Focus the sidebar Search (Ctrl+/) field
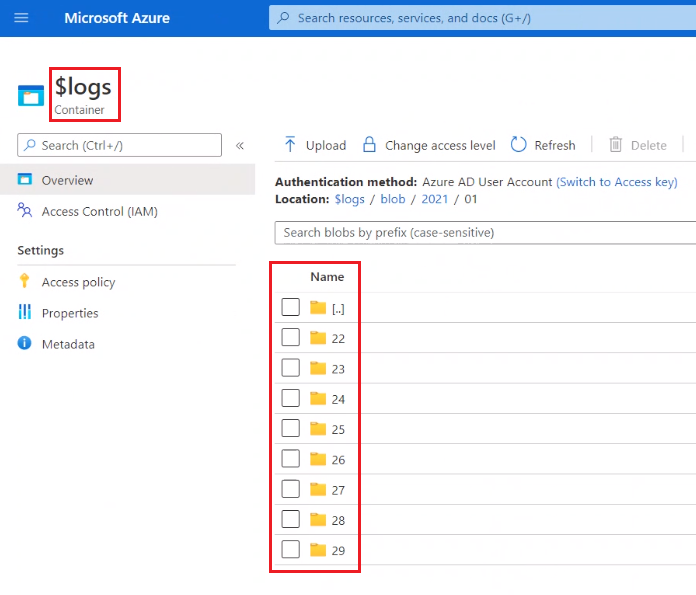The width and height of the screenshot is (696, 595). [x=119, y=145]
